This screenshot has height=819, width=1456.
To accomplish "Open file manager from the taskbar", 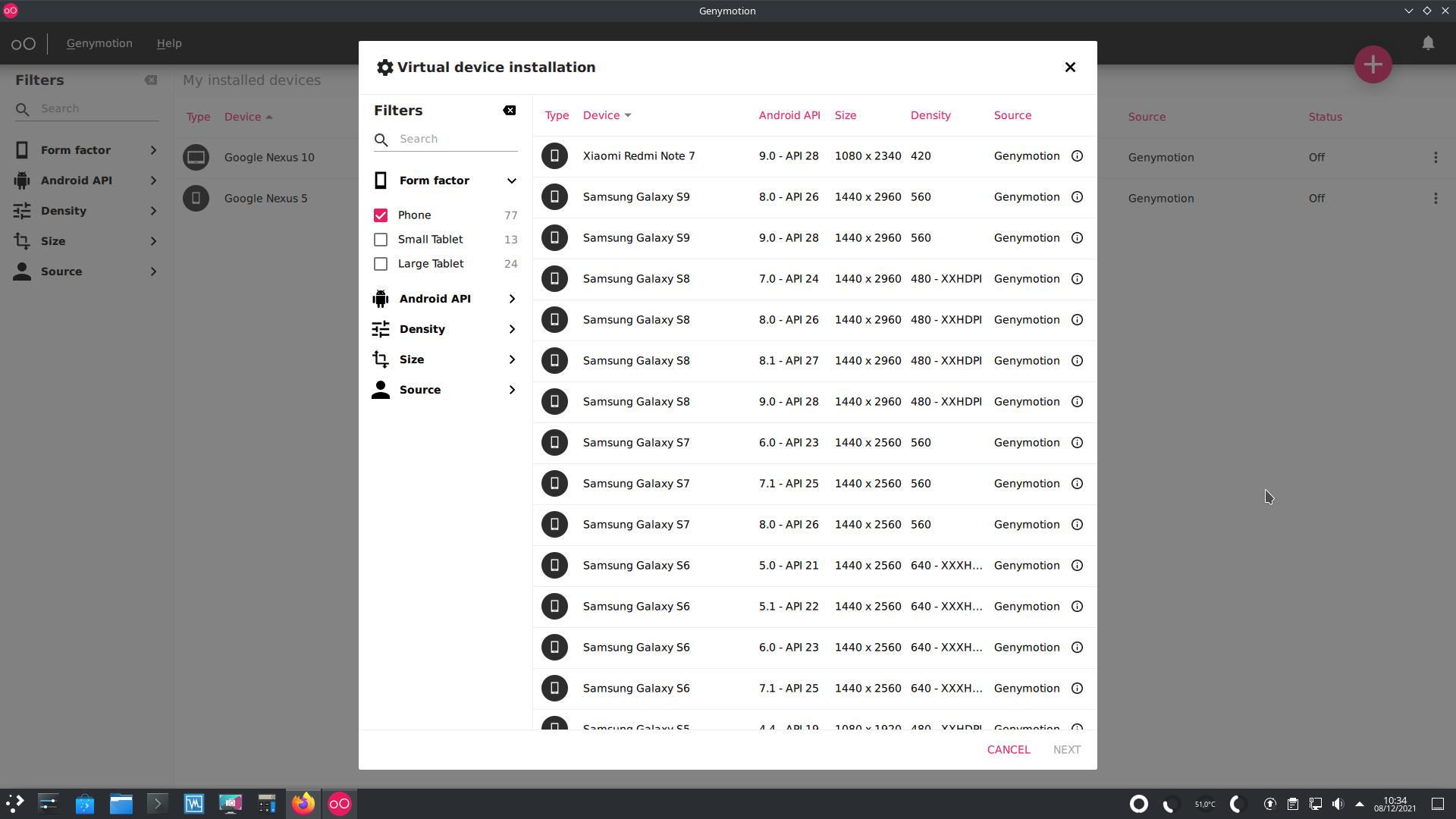I will (x=121, y=804).
